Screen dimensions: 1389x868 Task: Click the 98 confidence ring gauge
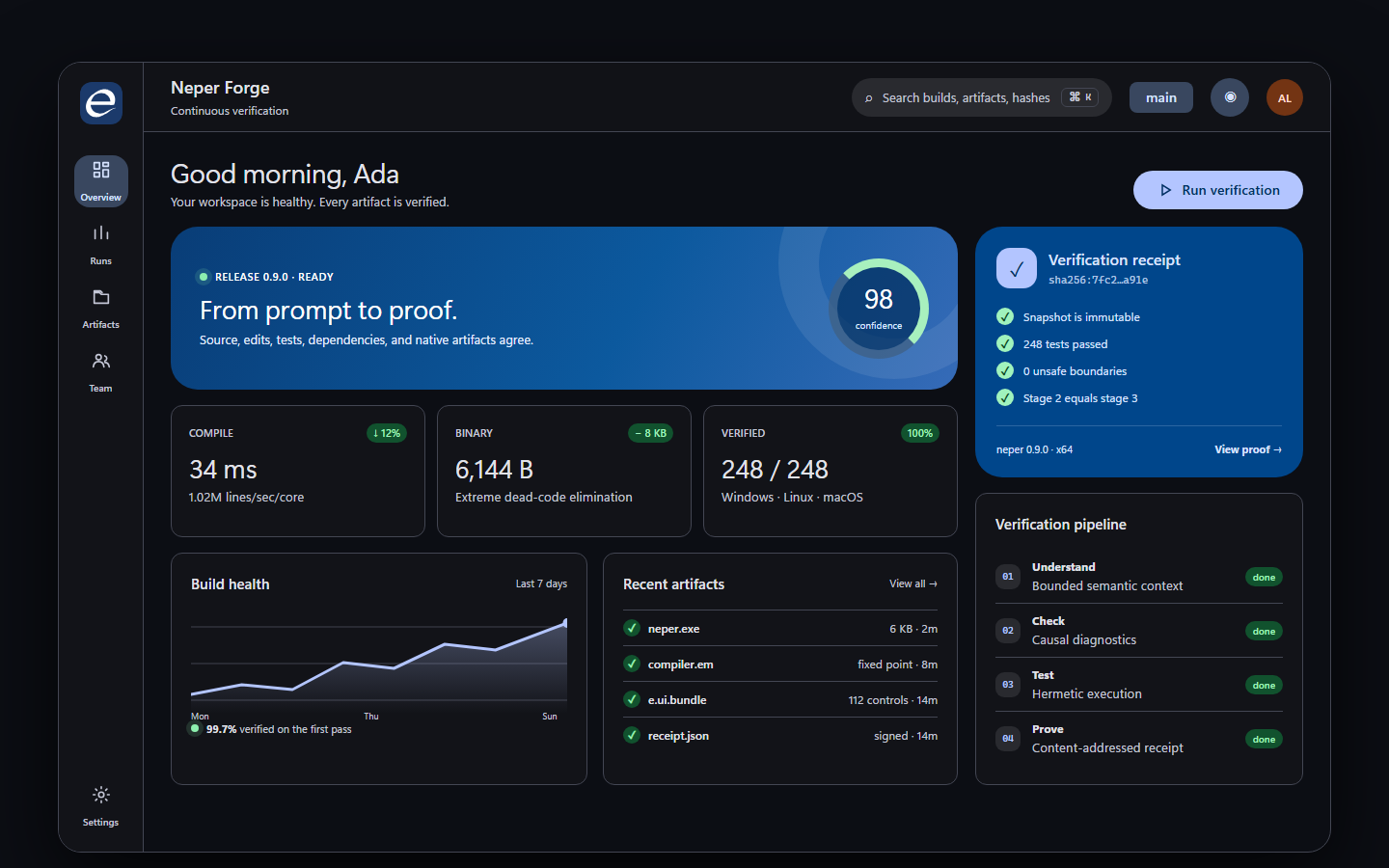pos(879,309)
